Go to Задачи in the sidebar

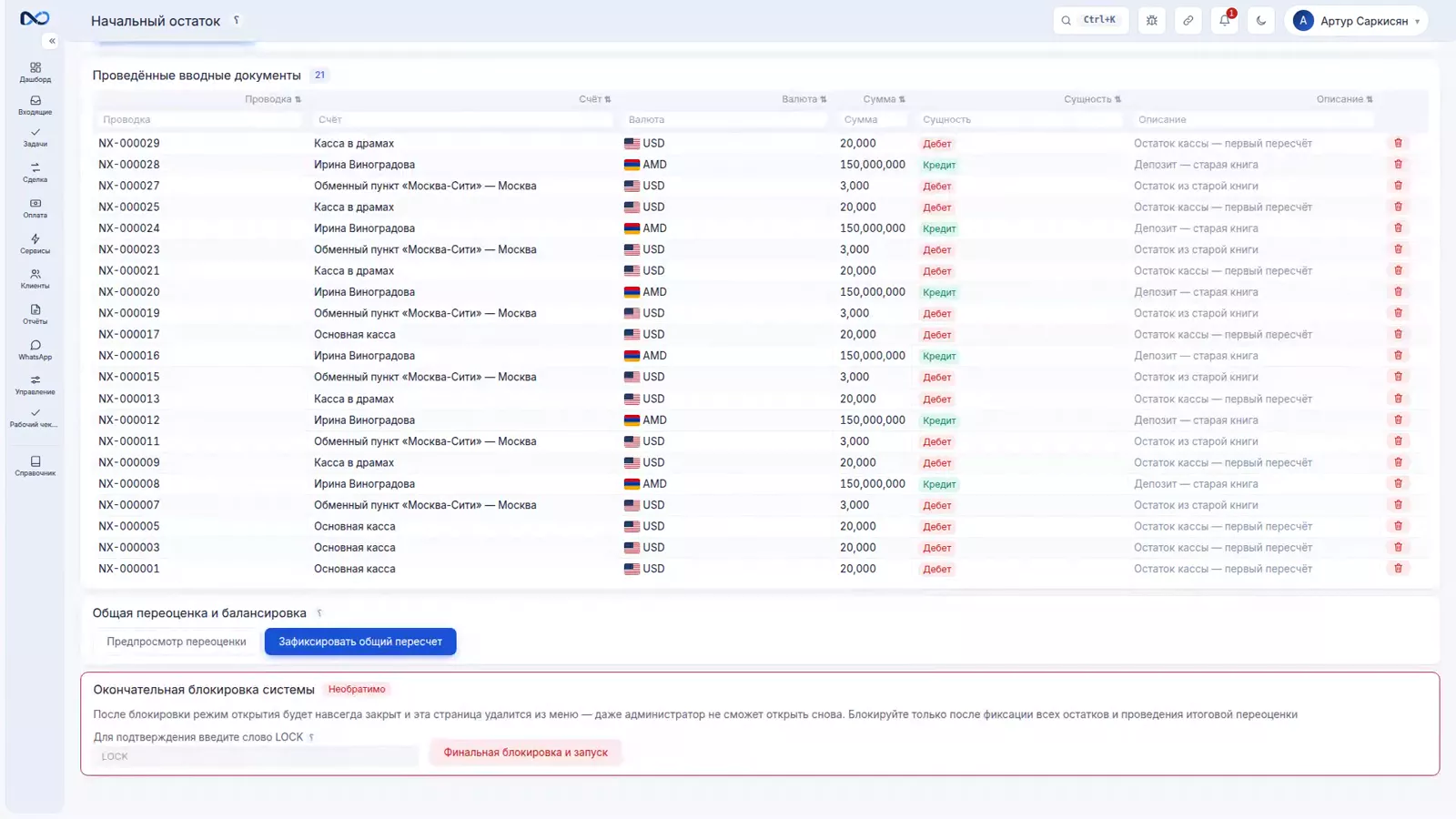point(35,137)
